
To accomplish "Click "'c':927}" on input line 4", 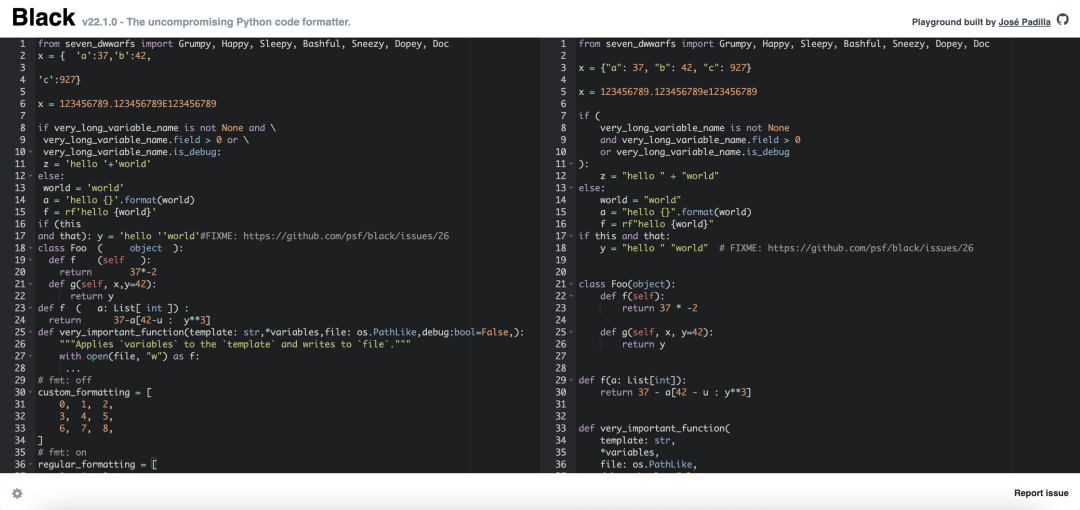I will (59, 80).
